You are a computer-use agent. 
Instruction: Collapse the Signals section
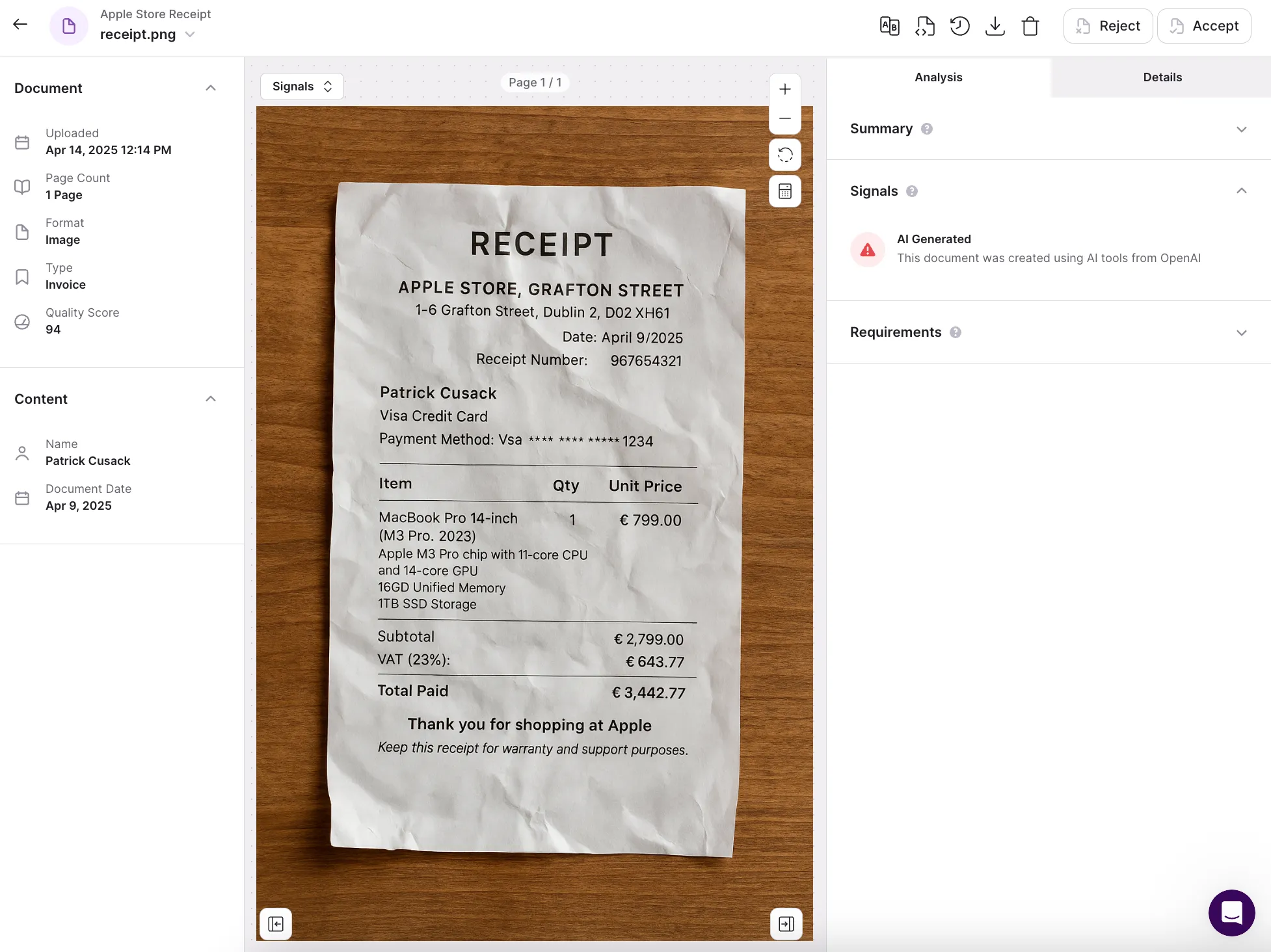tap(1241, 191)
